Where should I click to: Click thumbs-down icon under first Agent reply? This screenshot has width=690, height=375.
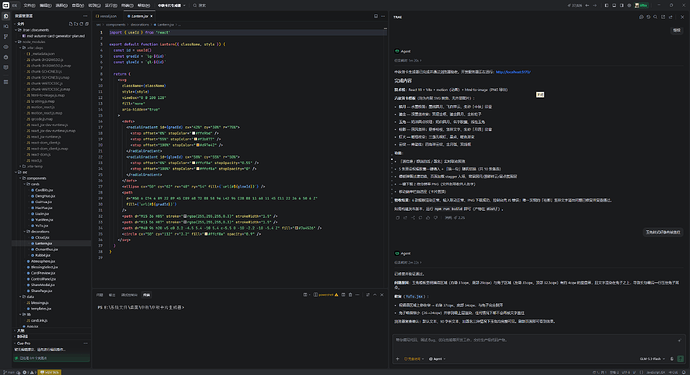[436, 217]
